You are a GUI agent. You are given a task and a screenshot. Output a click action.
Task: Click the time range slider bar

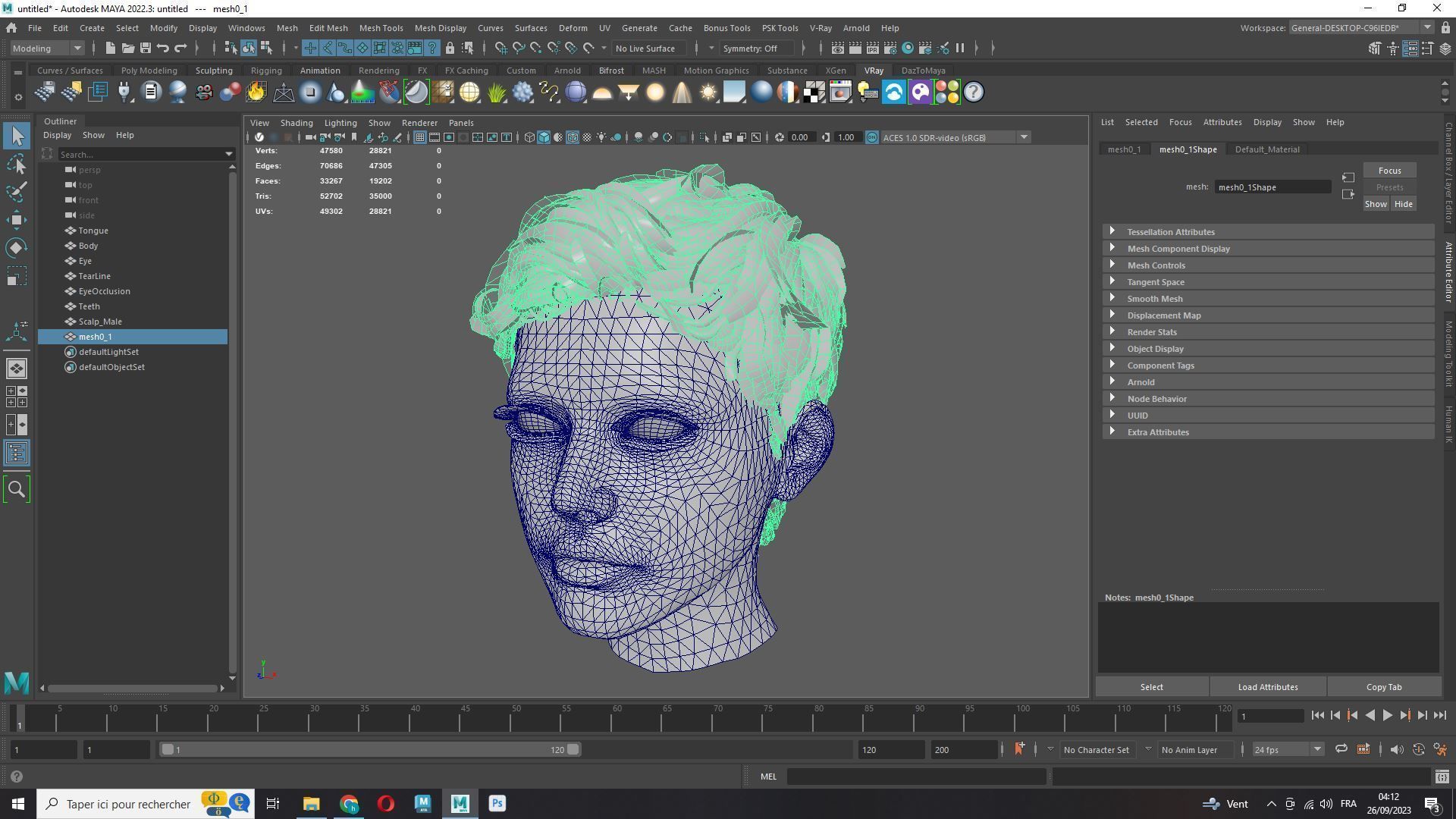(370, 750)
